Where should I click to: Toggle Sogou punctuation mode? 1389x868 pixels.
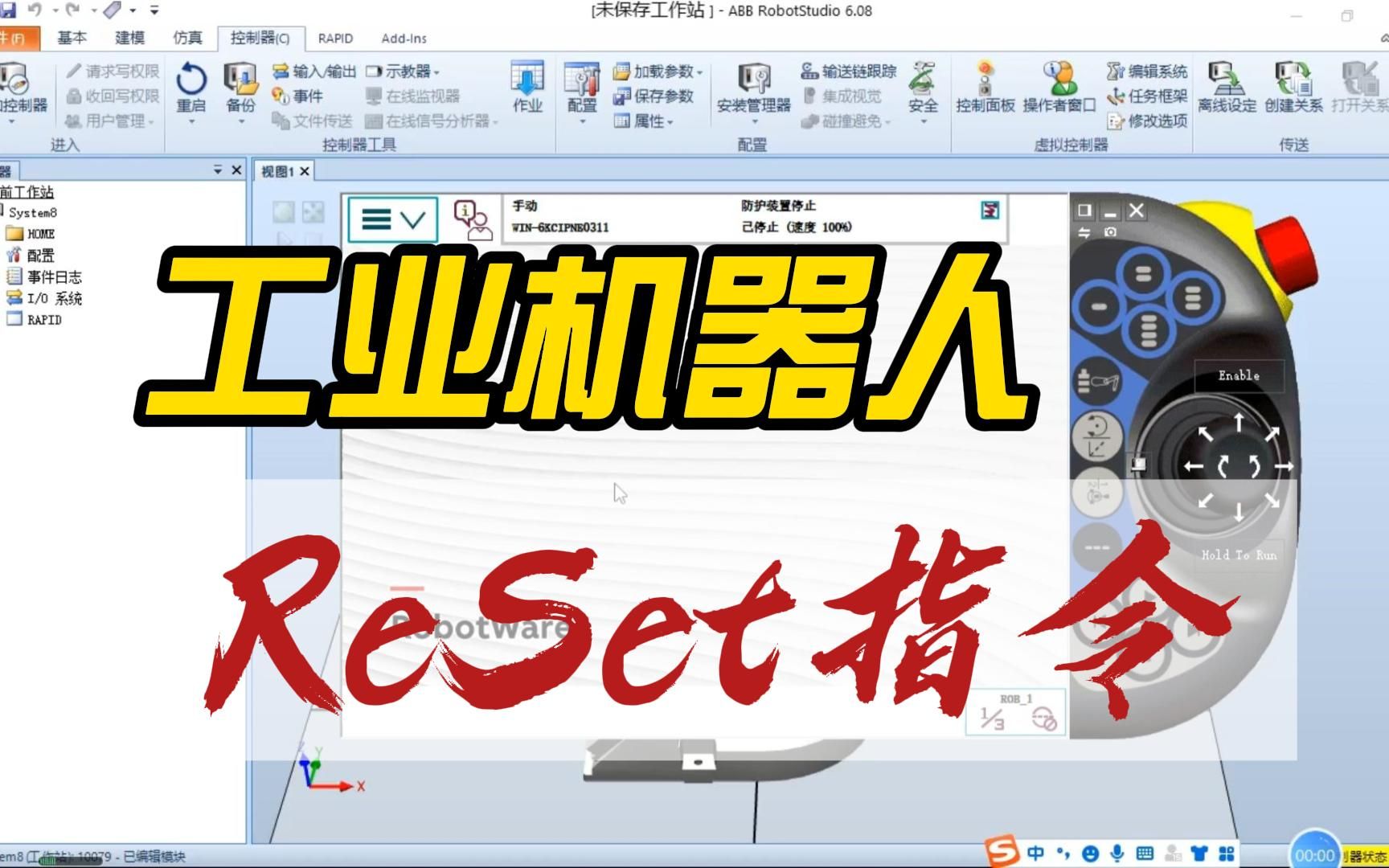pos(1063,854)
